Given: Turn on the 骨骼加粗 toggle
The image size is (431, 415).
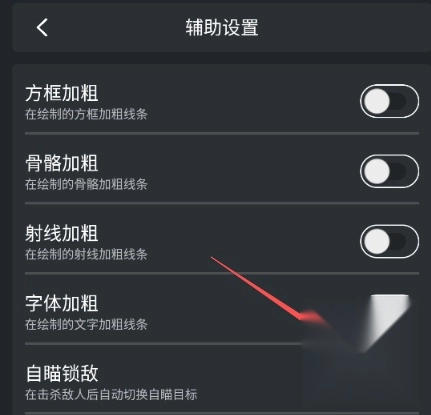Looking at the screenshot, I should 389,171.
